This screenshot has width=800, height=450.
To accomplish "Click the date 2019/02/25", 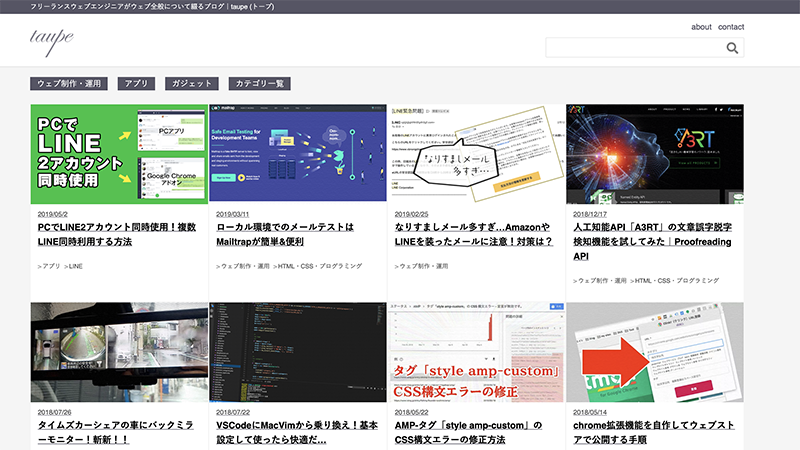I will coord(411,214).
